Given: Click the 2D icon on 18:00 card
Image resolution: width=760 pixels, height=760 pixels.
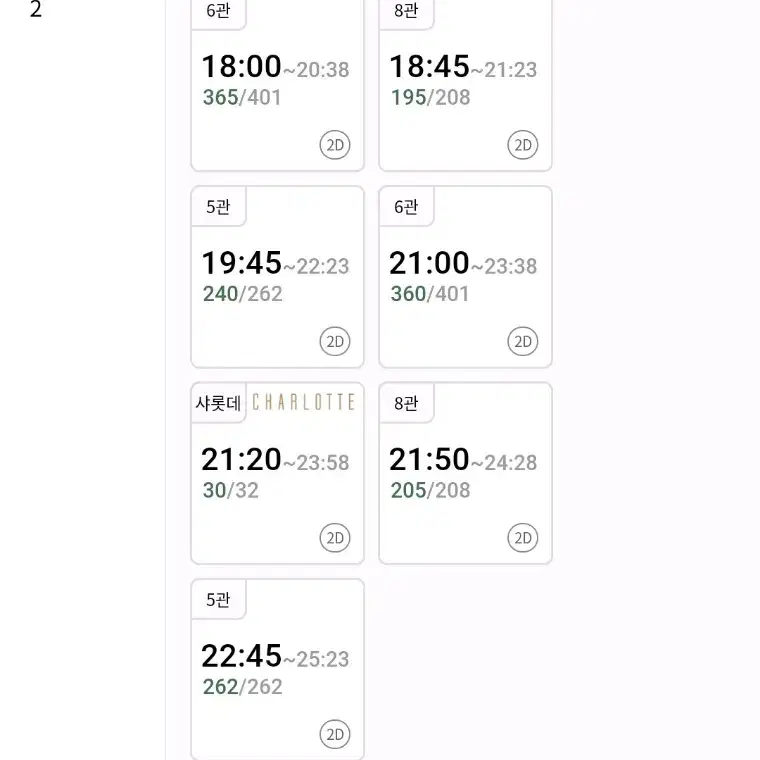Looking at the screenshot, I should tap(335, 145).
